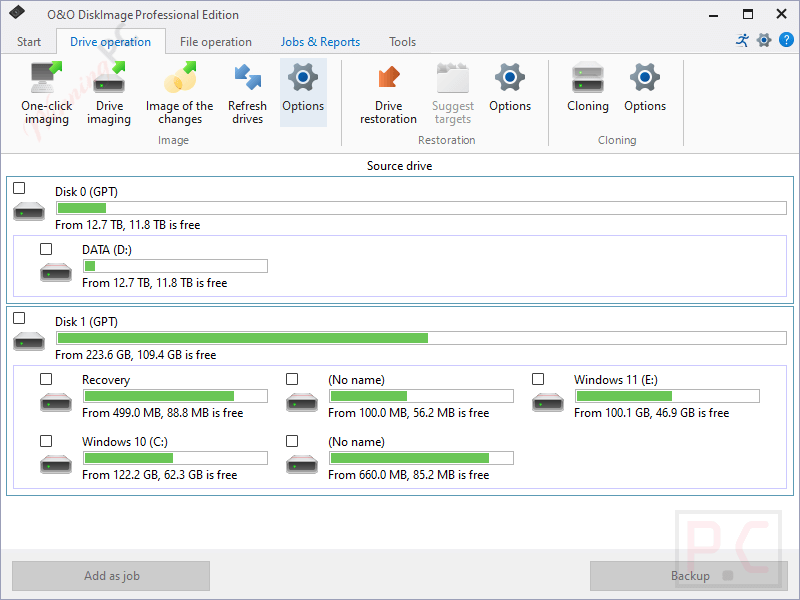This screenshot has width=800, height=600.
Task: Click 'From 223.6 GB, 109.4 GB is free' text
Action: point(135,355)
